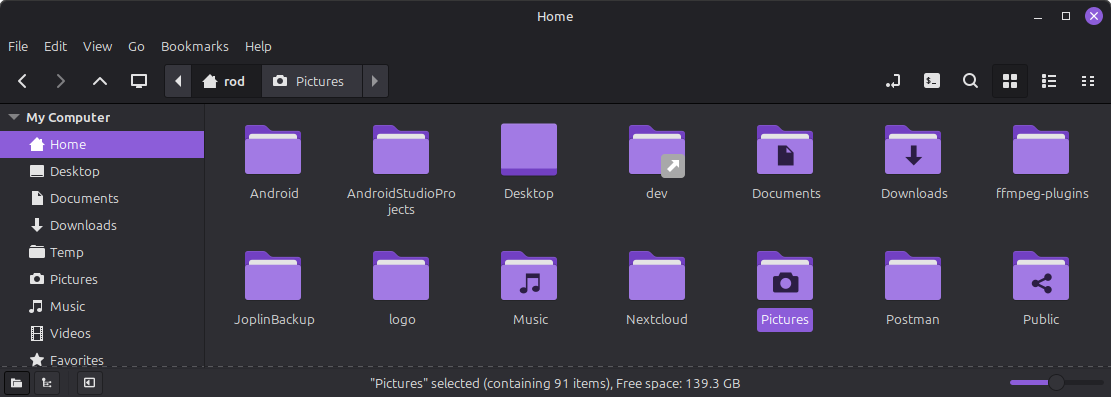Open the Go menu

click(x=136, y=46)
